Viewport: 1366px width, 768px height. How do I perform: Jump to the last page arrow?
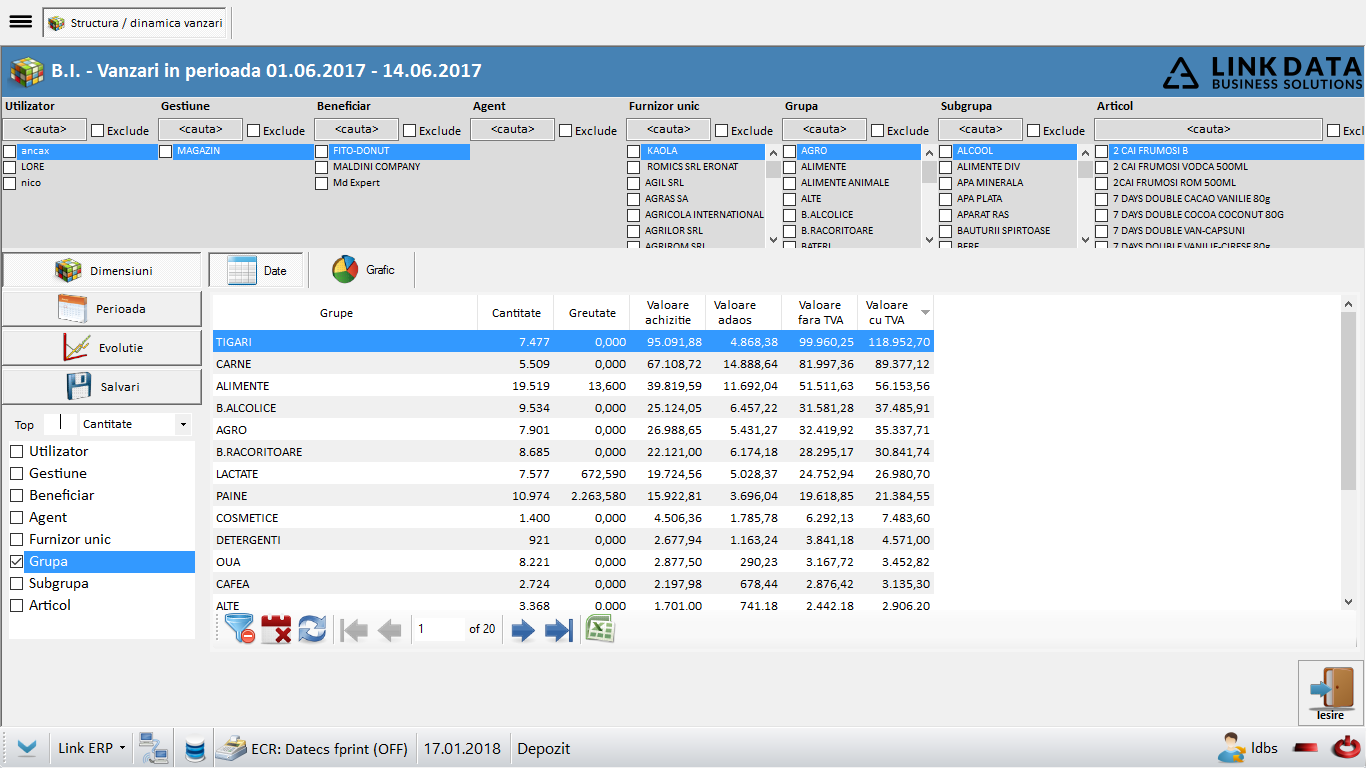pos(558,630)
